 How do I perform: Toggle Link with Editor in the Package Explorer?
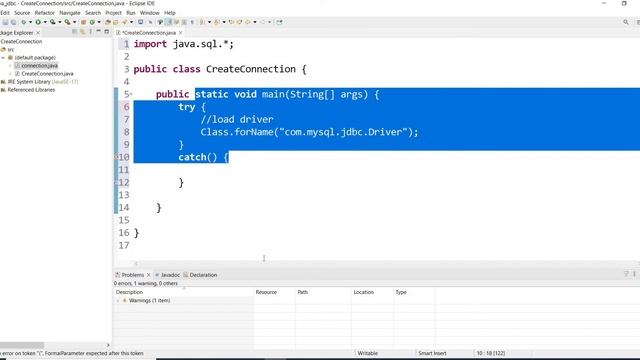(82, 31)
